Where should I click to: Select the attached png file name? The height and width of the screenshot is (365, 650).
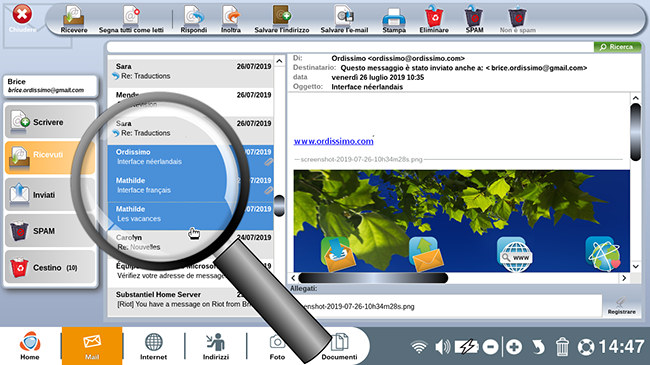coord(359,307)
